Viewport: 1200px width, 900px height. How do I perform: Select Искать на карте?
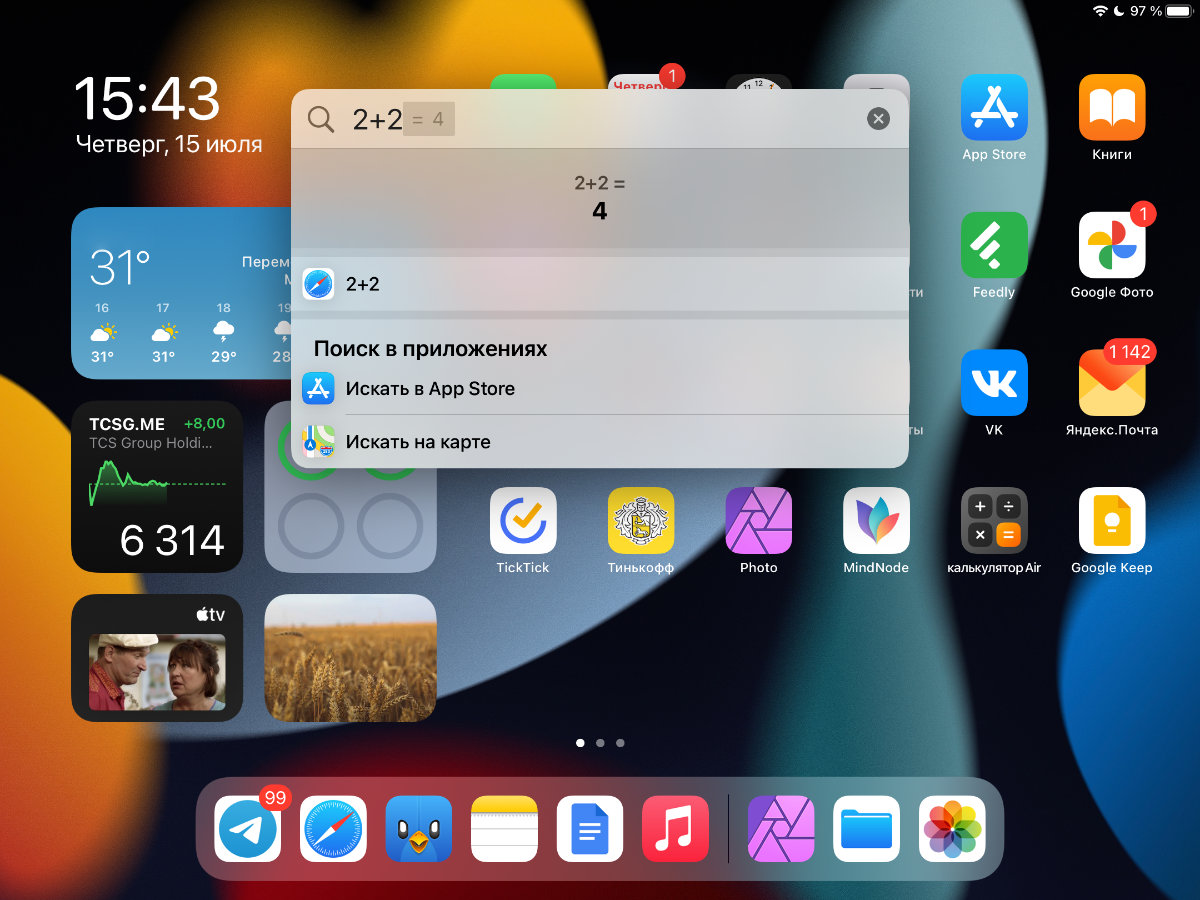600,442
